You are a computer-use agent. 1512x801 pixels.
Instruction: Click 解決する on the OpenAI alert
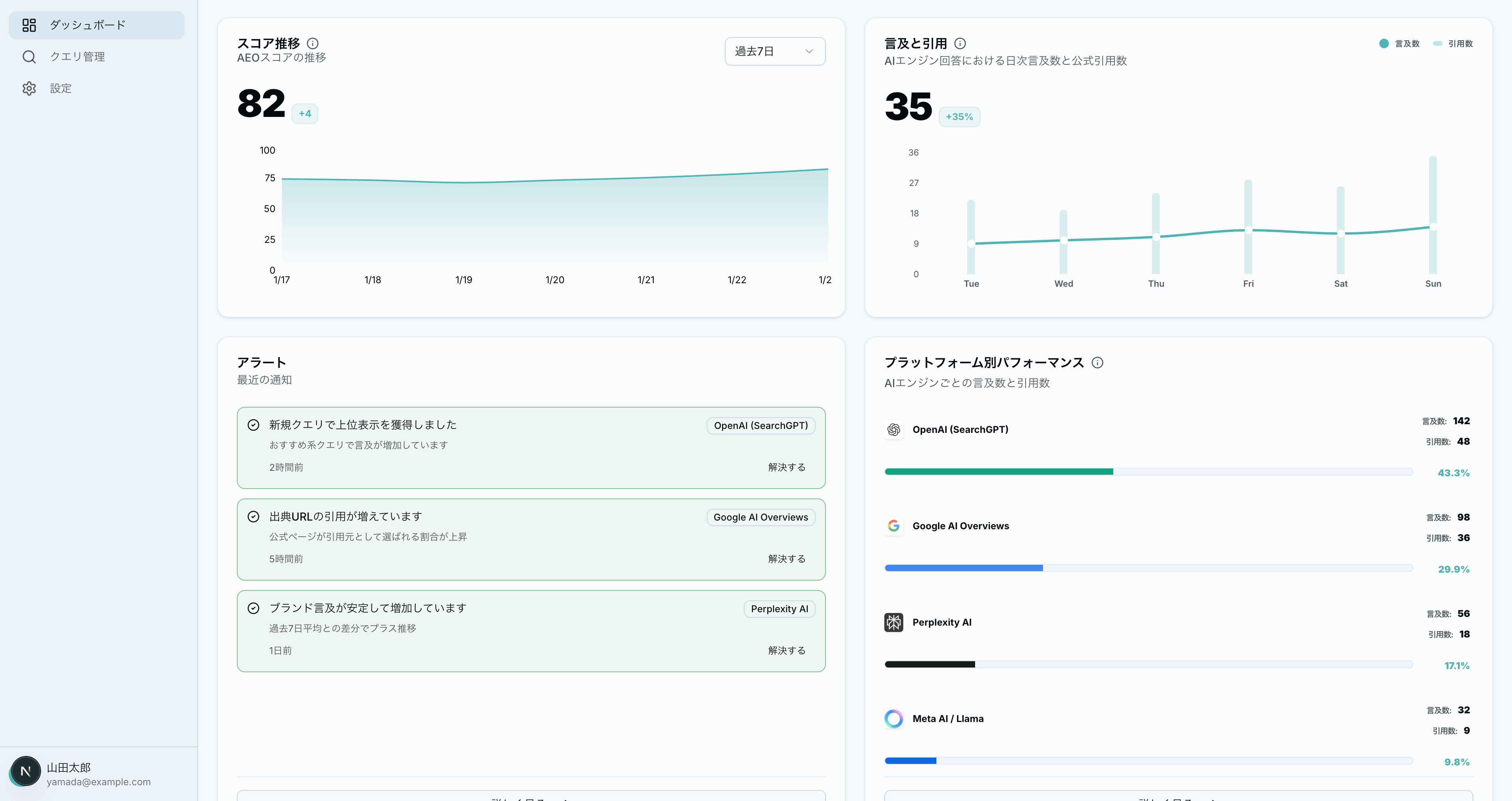tap(786, 467)
